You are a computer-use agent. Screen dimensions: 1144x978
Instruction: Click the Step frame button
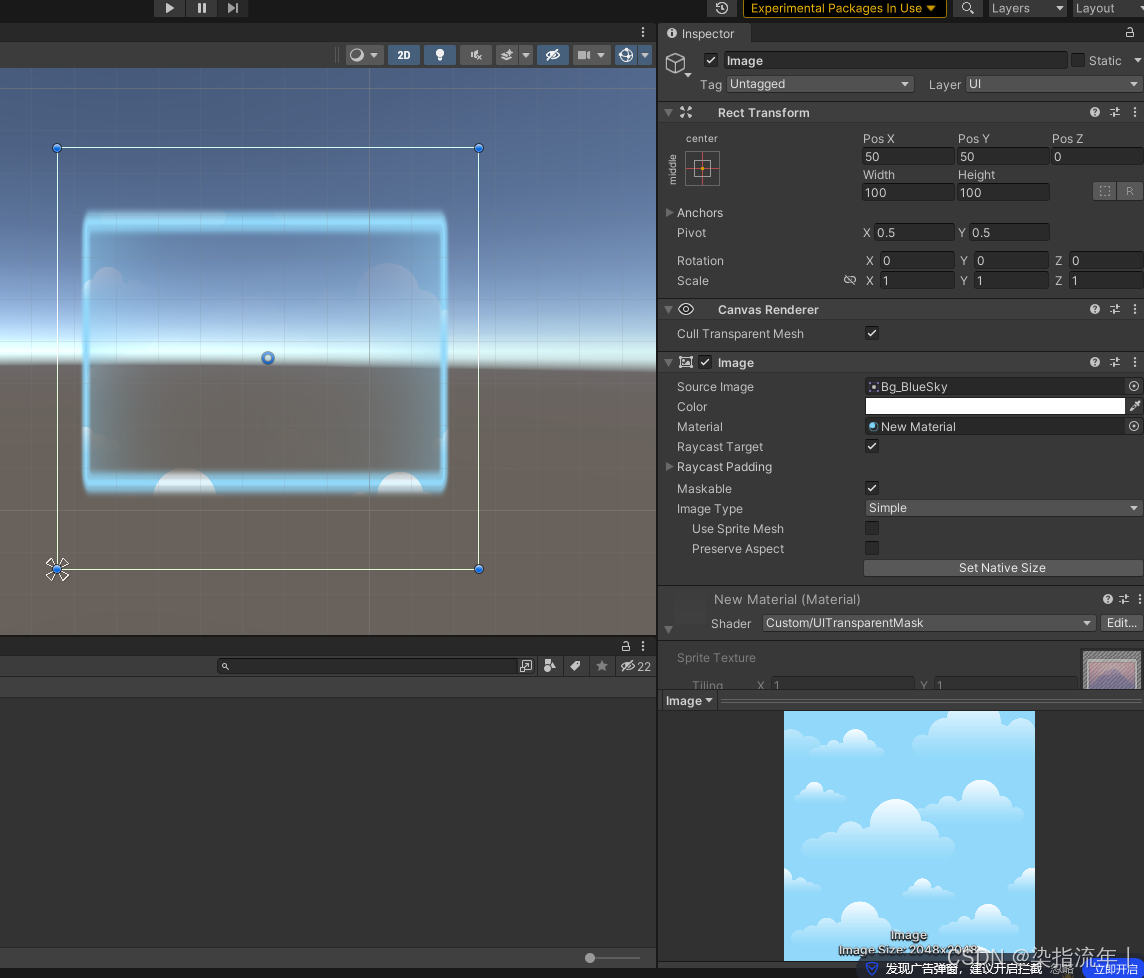tap(233, 8)
